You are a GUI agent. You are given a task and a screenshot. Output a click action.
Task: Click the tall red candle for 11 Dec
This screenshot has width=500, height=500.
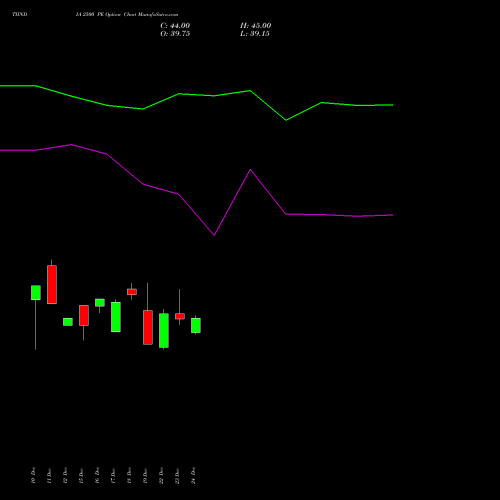(x=52, y=285)
